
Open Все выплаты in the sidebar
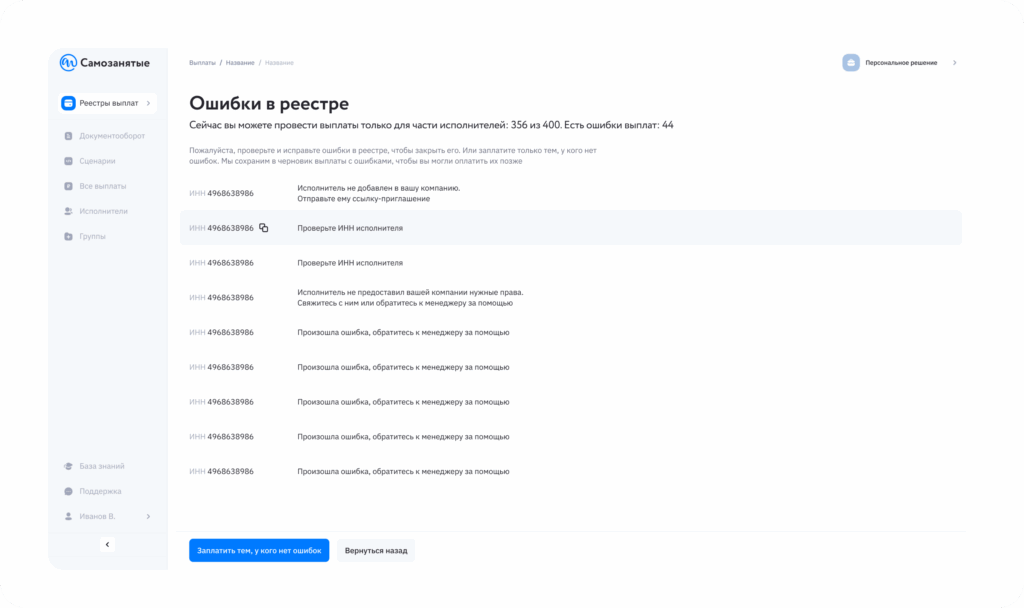click(x=102, y=186)
